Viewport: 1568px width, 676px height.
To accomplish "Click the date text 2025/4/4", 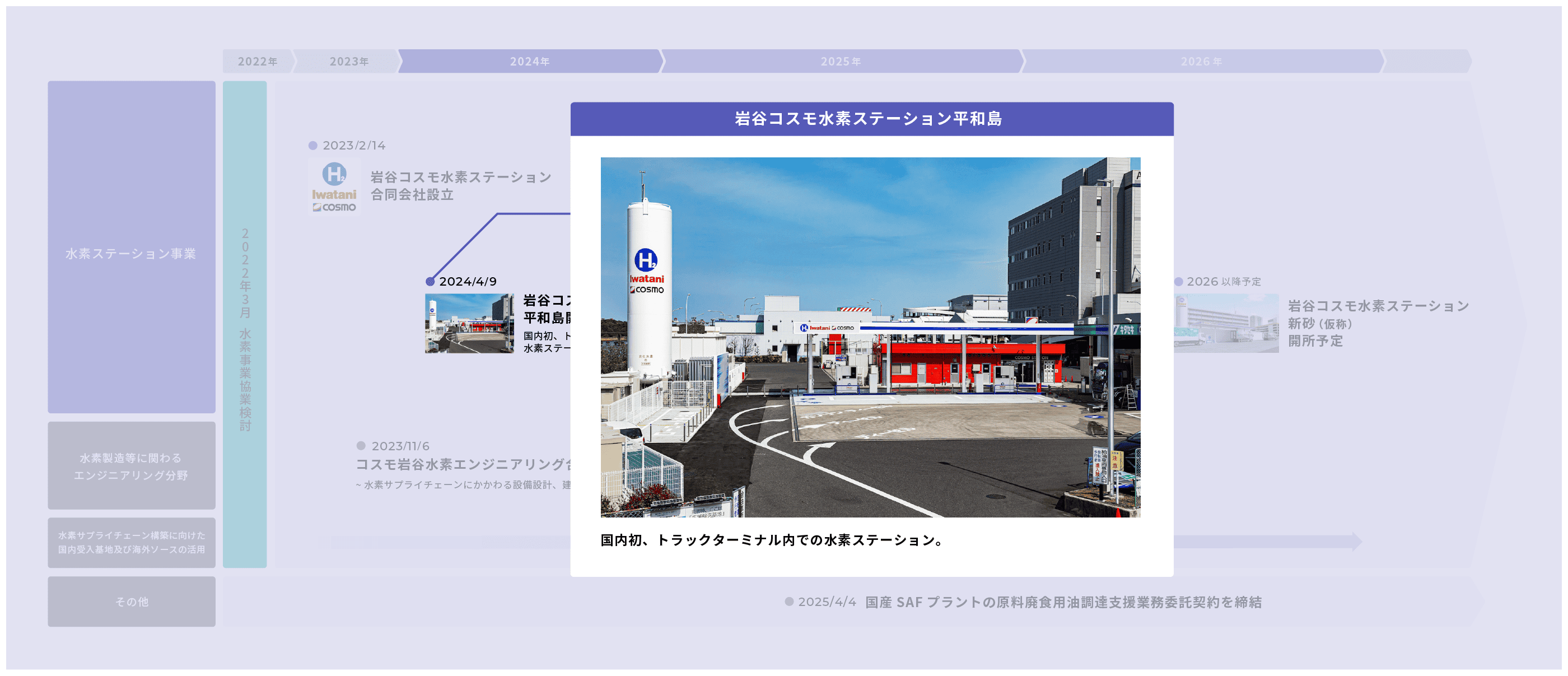I will click(827, 602).
